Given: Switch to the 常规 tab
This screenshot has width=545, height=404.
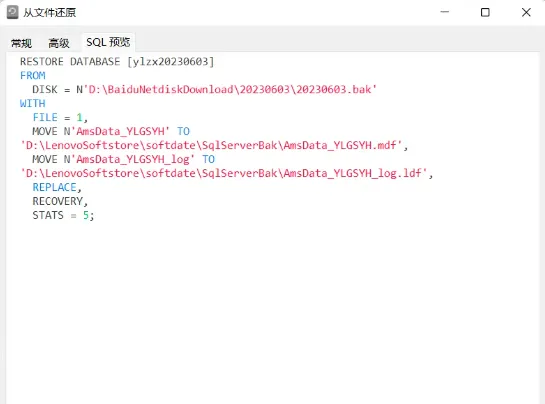Looking at the screenshot, I should click(x=21, y=43).
